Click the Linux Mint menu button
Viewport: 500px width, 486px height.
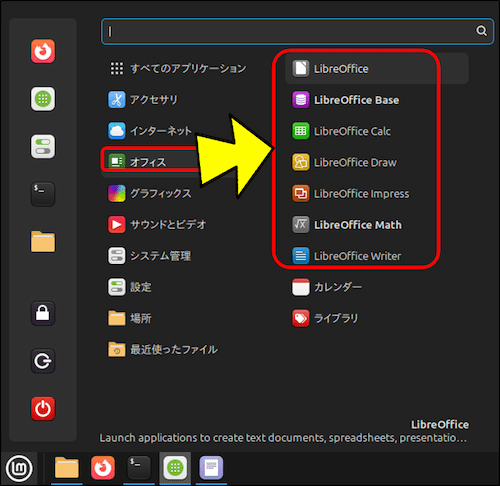tap(19, 468)
